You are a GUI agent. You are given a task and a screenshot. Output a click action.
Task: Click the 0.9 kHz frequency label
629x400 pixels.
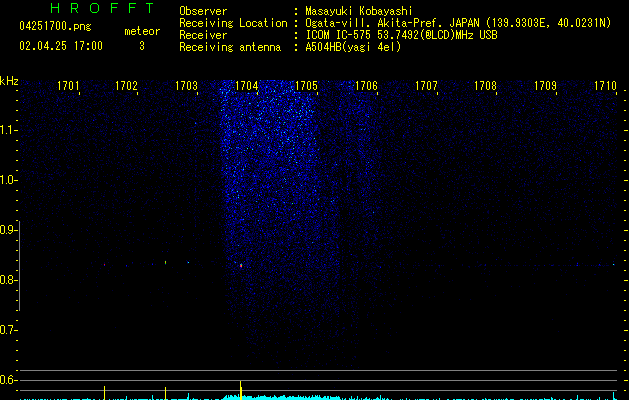coord(8,230)
